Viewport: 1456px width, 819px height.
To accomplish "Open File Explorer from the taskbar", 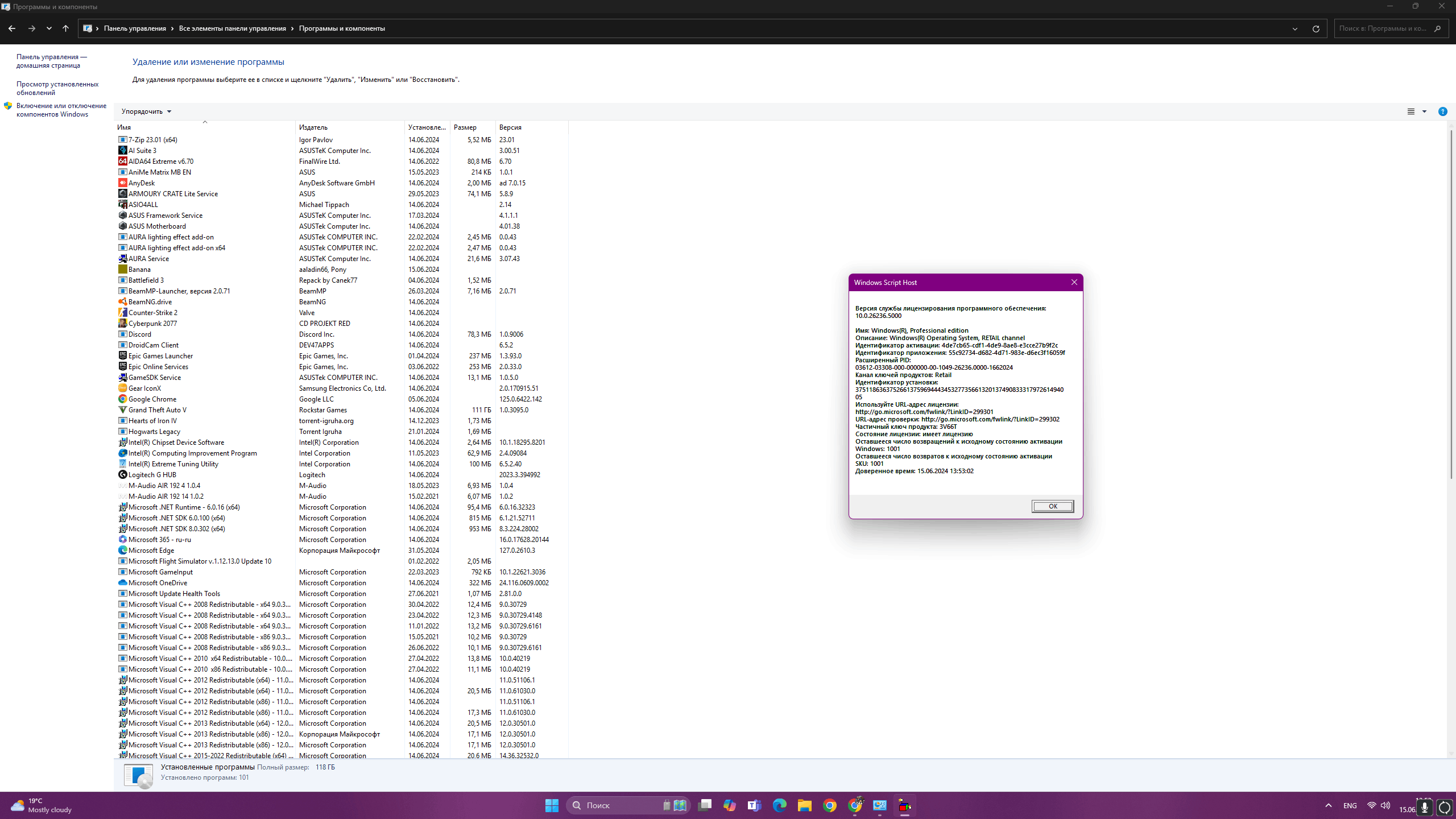I will pyautogui.click(x=804, y=805).
